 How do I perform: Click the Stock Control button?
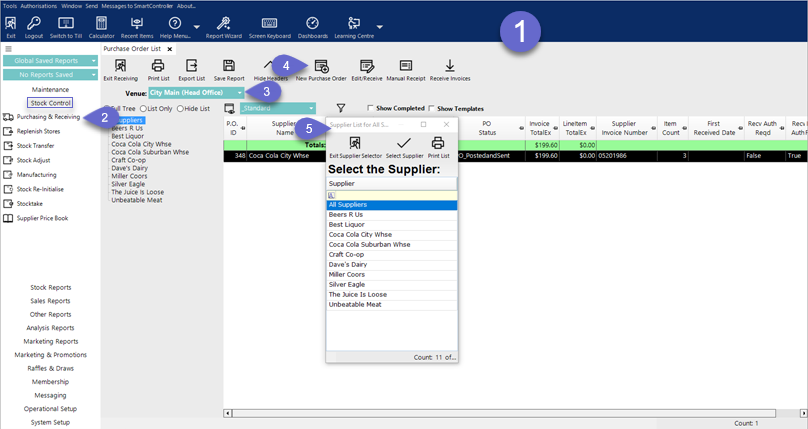pos(50,103)
